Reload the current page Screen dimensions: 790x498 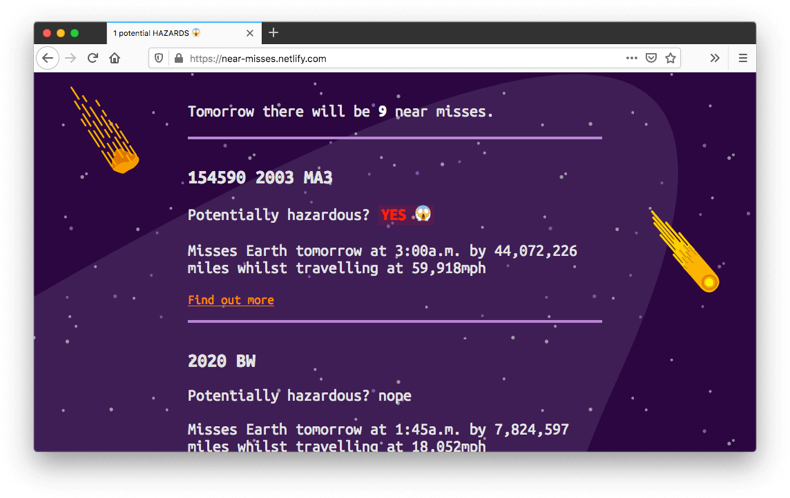(93, 58)
